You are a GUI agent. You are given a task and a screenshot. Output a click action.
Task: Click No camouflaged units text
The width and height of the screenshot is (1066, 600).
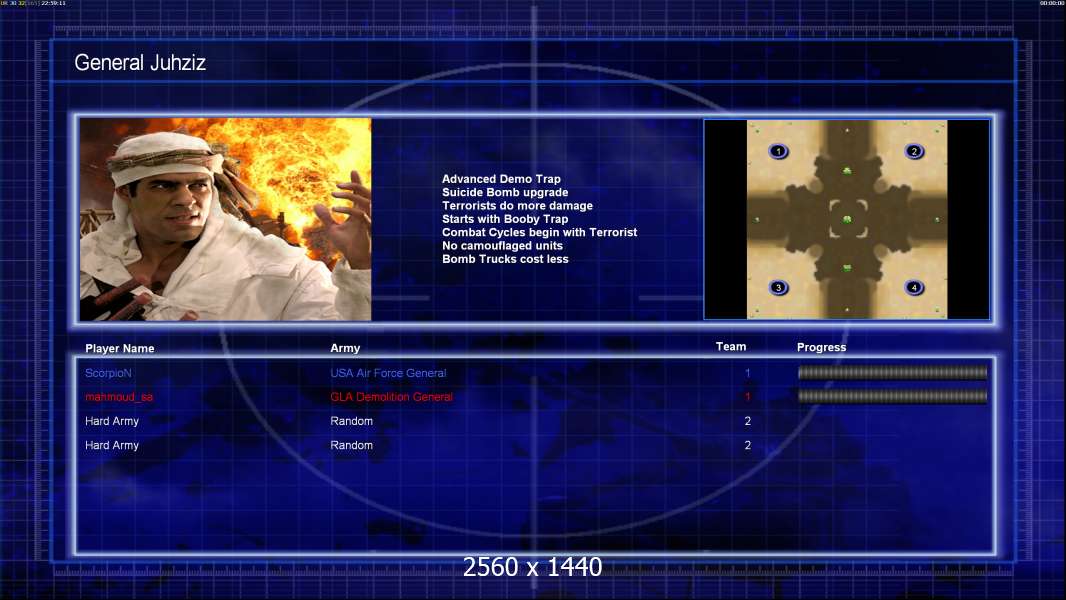[x=502, y=245]
